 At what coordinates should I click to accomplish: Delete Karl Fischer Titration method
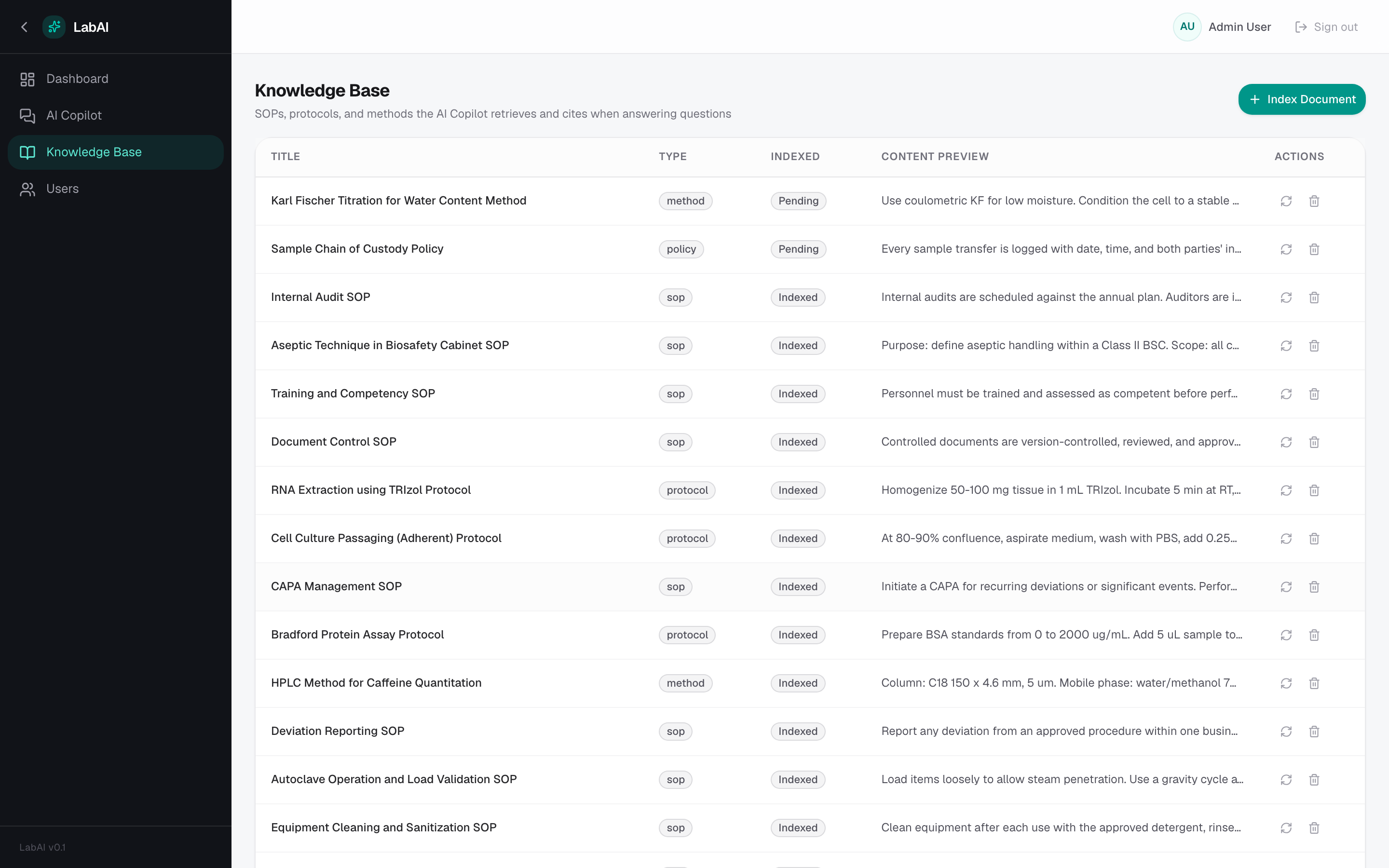tap(1314, 201)
